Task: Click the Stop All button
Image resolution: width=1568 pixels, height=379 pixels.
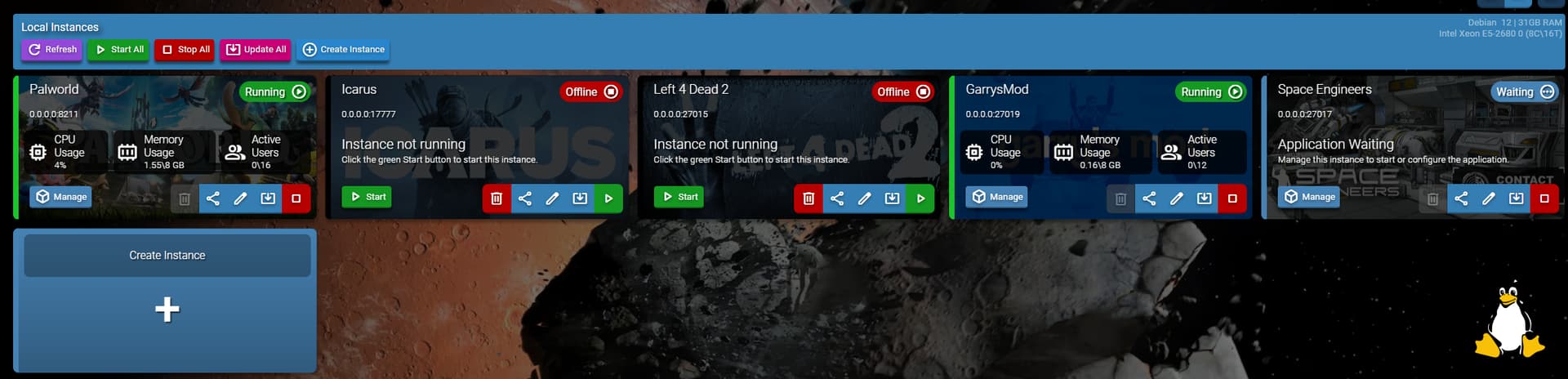Action: click(x=185, y=50)
